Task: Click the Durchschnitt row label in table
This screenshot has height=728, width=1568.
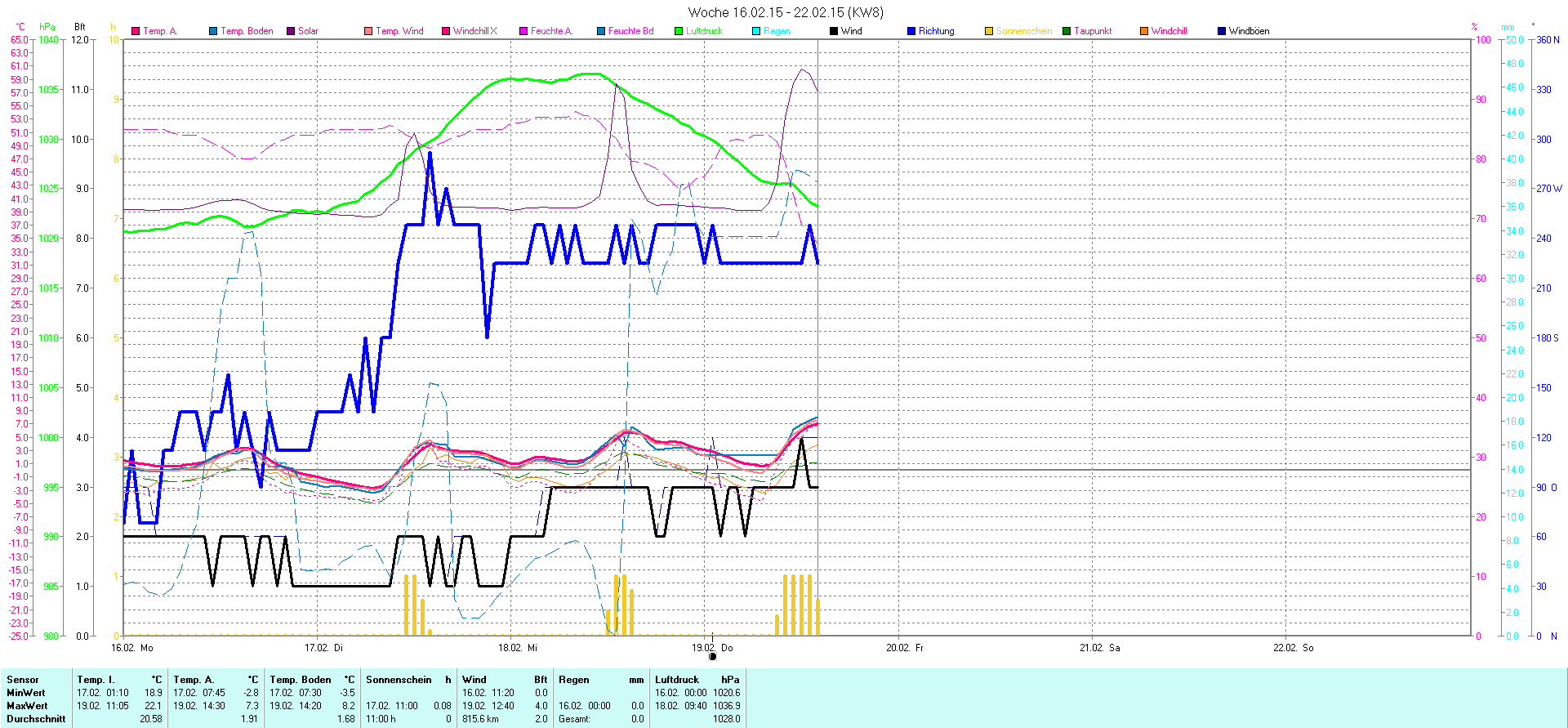Action: click(x=36, y=719)
